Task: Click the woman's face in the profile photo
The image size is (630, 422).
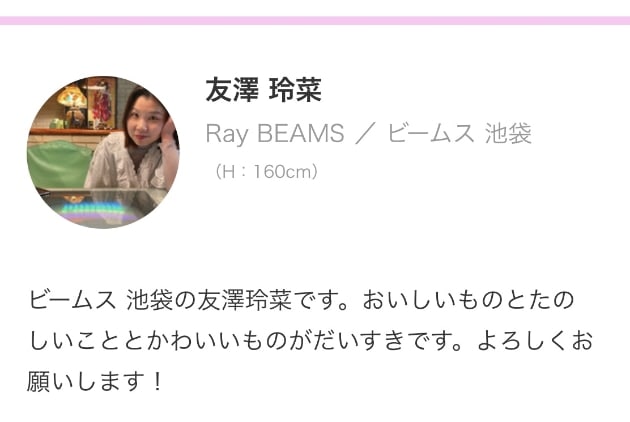Action: pyautogui.click(x=148, y=121)
